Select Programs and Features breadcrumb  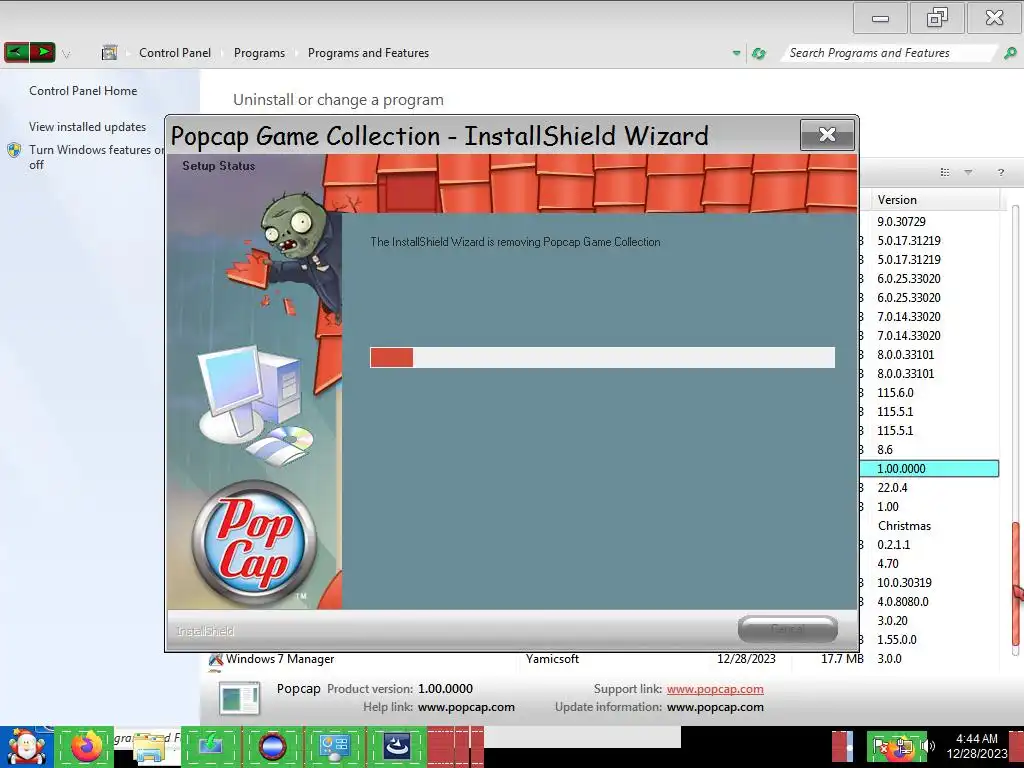click(368, 53)
